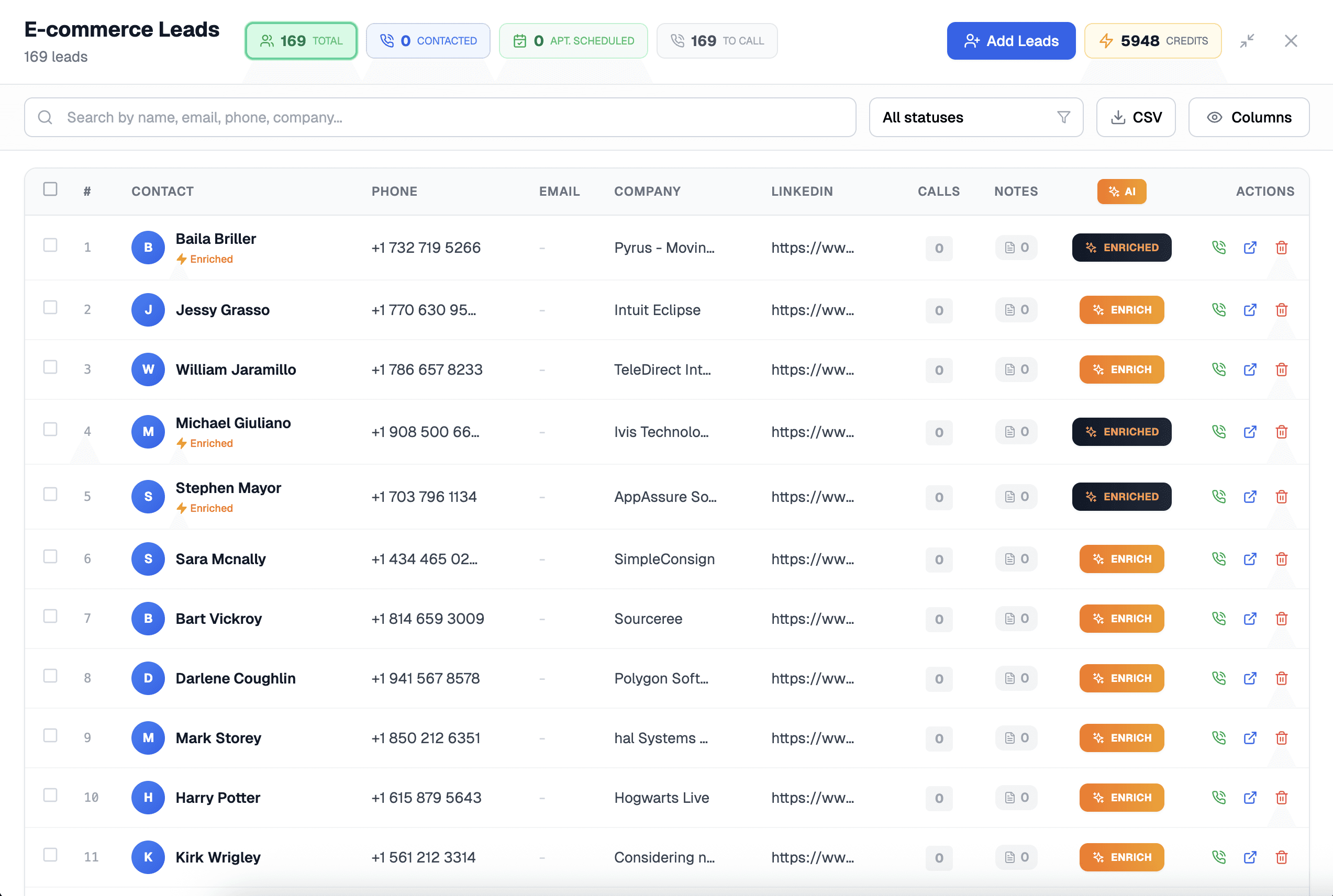This screenshot has width=1333, height=896.
Task: Open Jessy Grasso's details via external link icon
Action: coord(1250,310)
